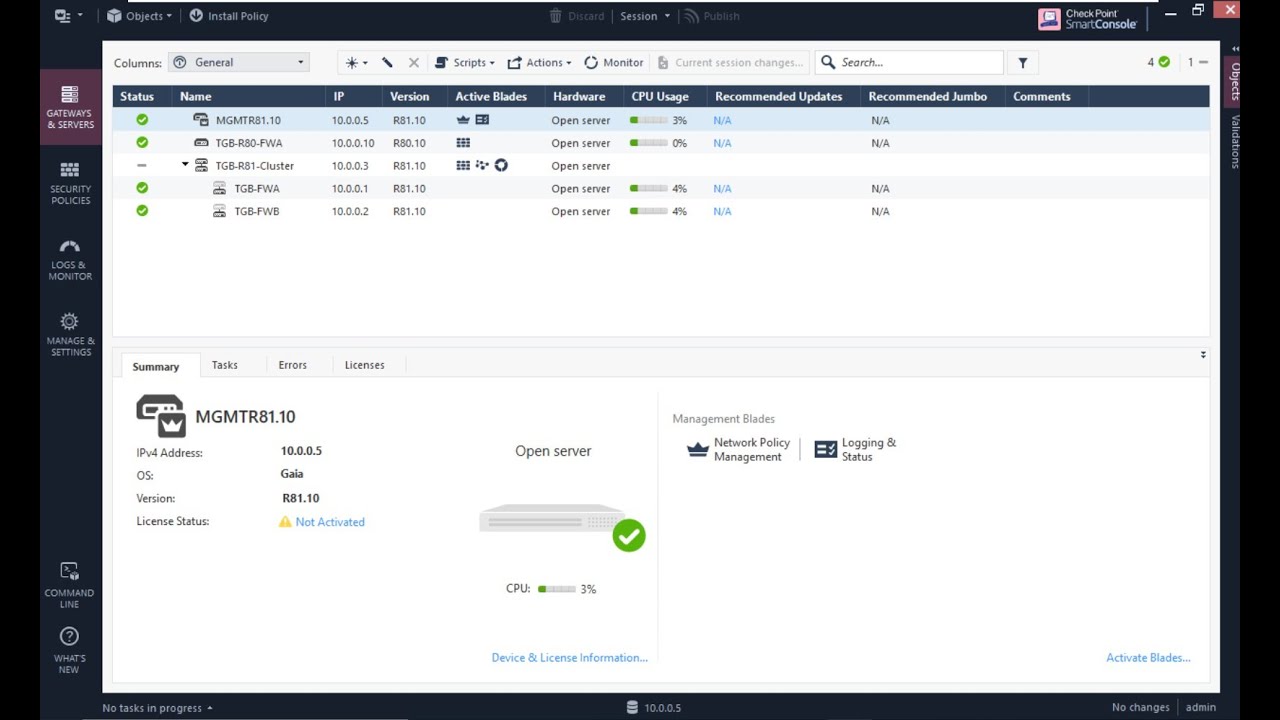Click the Monitor button
The width and height of the screenshot is (1280, 720).
pyautogui.click(x=614, y=62)
